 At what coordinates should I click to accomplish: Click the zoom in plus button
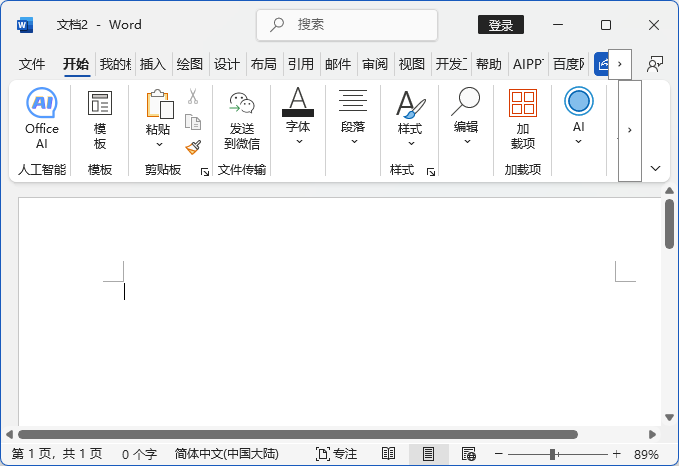[x=617, y=454]
